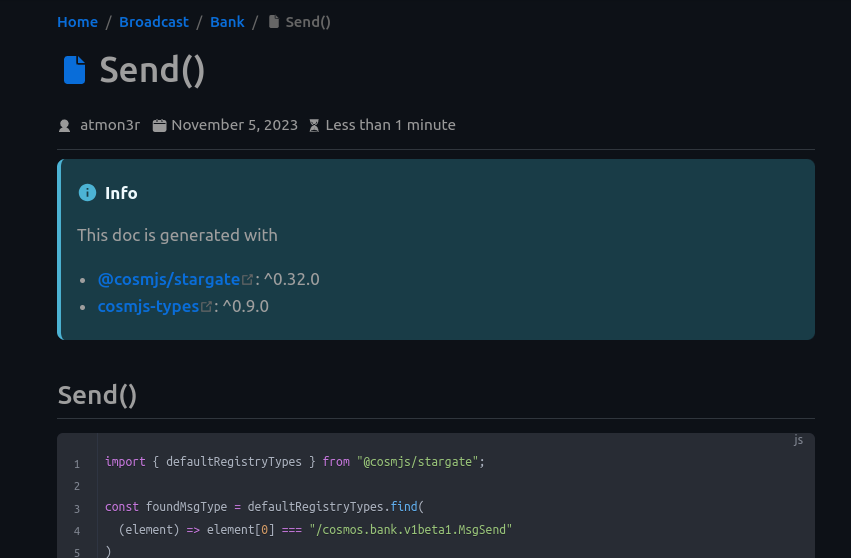Screen dimensions: 851x558
Task: Click the Info box heading
Action: pyautogui.click(x=121, y=193)
